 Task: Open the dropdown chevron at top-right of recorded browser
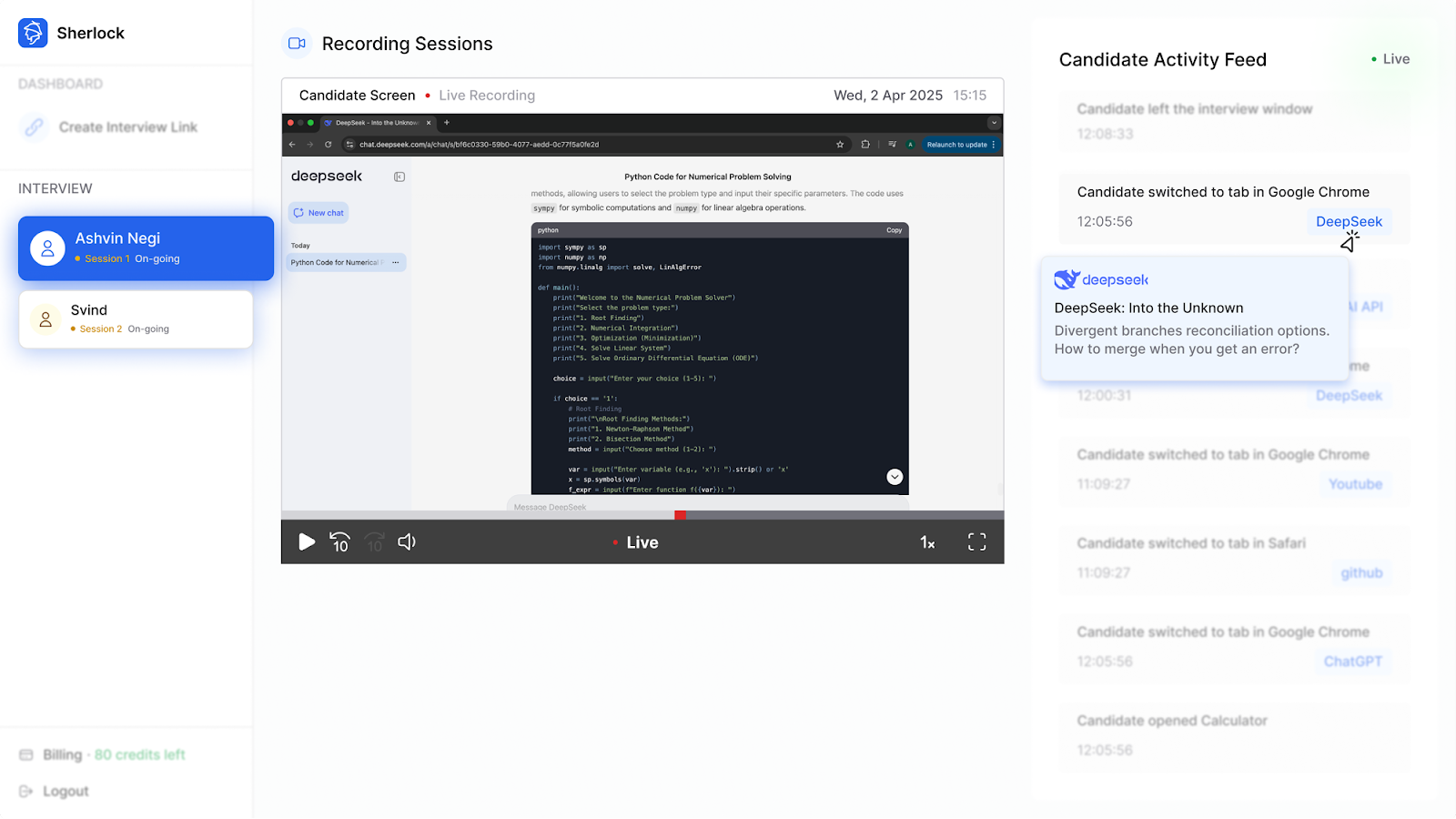click(x=994, y=123)
